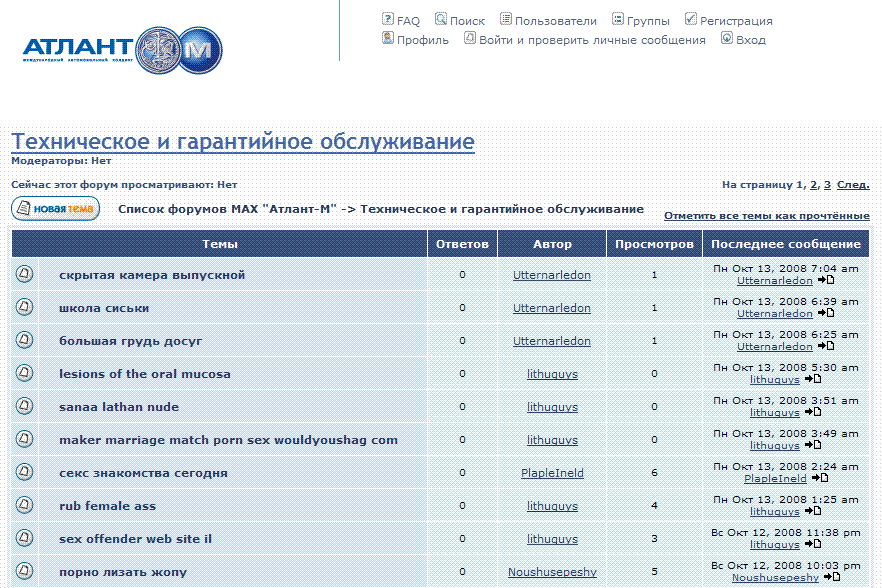Click the large forum title heading link
This screenshot has height=588, width=882.
click(x=242, y=142)
